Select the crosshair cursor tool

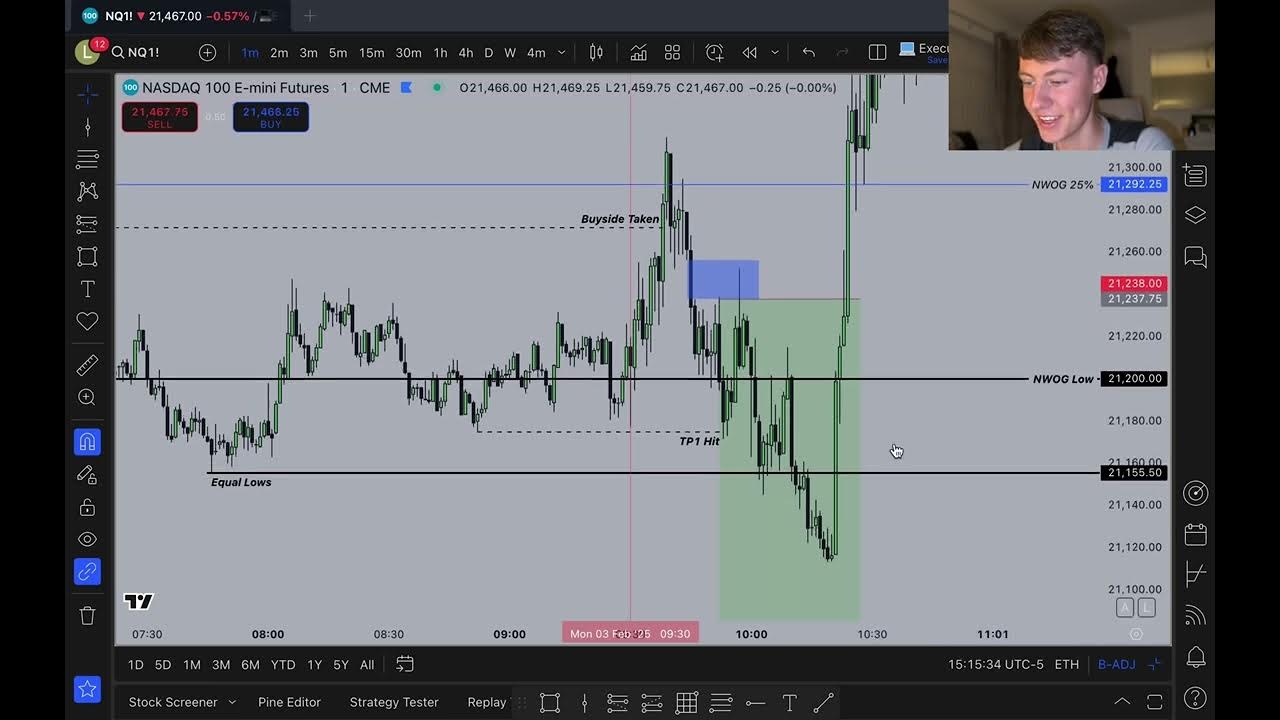(x=87, y=94)
